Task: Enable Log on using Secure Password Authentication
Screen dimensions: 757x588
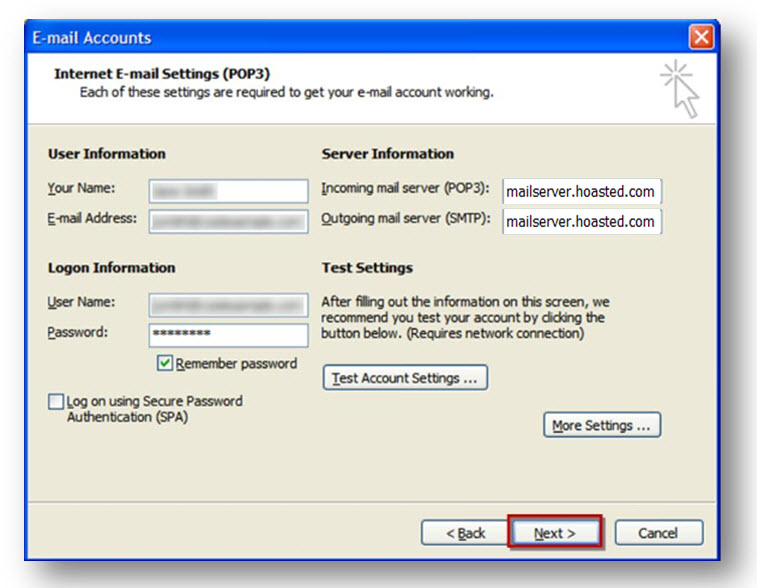Action: tap(56, 401)
